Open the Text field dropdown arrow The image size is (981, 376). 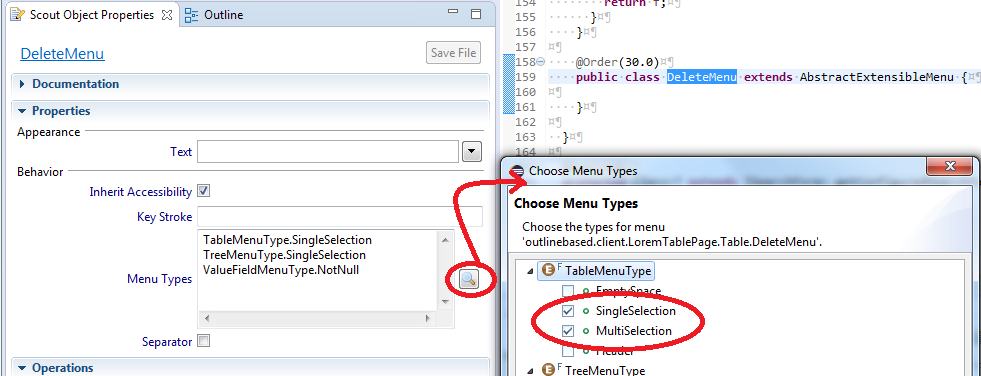(x=471, y=151)
